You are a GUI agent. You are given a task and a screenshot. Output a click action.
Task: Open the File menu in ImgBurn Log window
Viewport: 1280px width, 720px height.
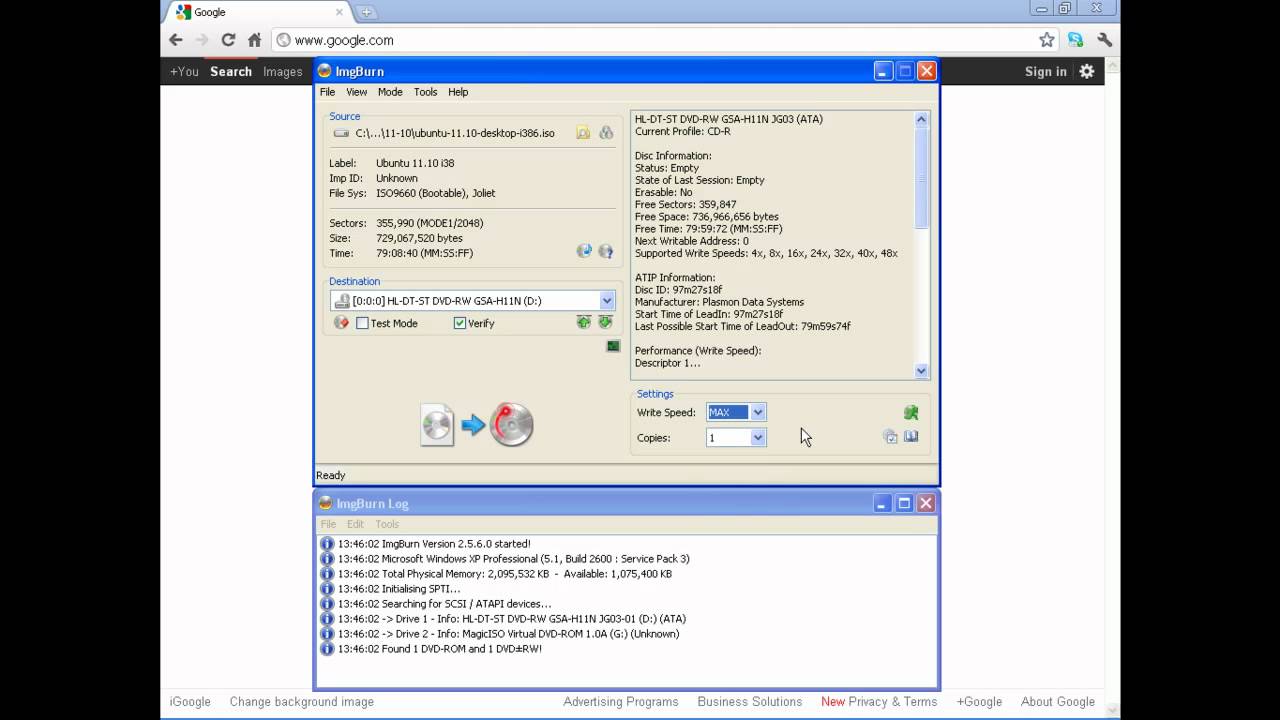point(327,524)
